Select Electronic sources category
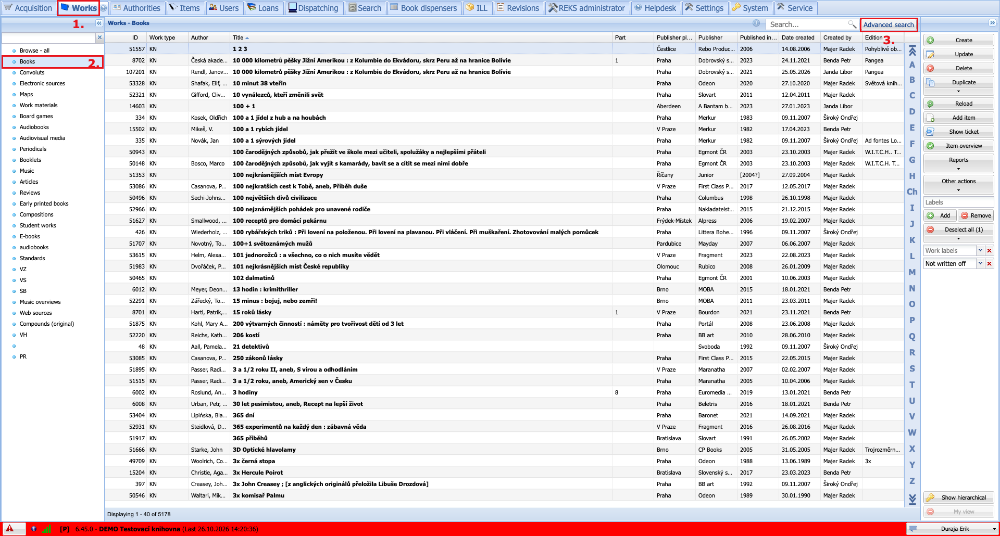 42,83
